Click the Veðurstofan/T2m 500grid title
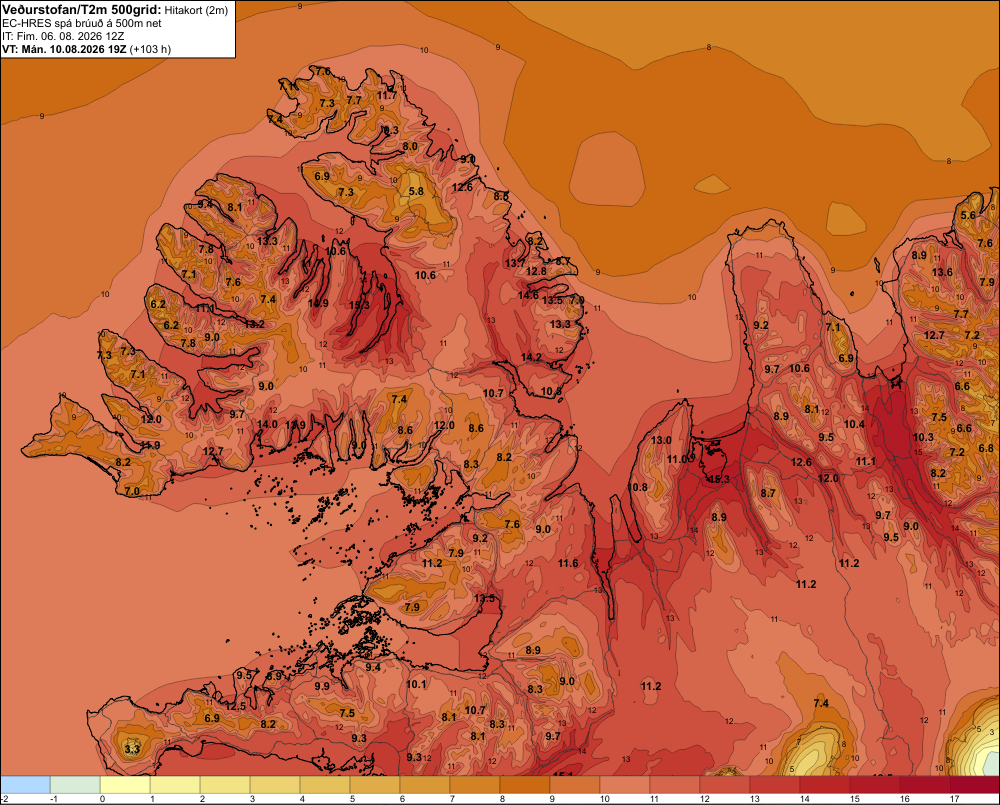 (x=81, y=10)
